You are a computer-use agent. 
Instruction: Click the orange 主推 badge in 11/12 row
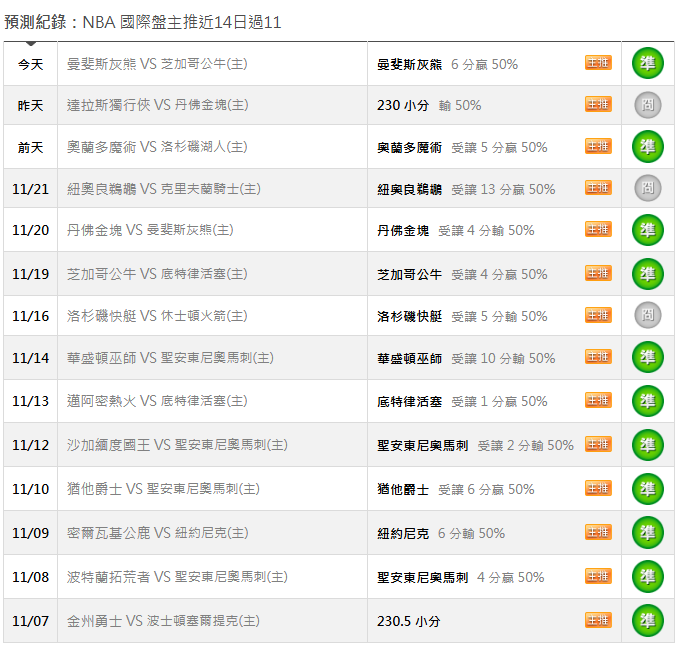[598, 444]
